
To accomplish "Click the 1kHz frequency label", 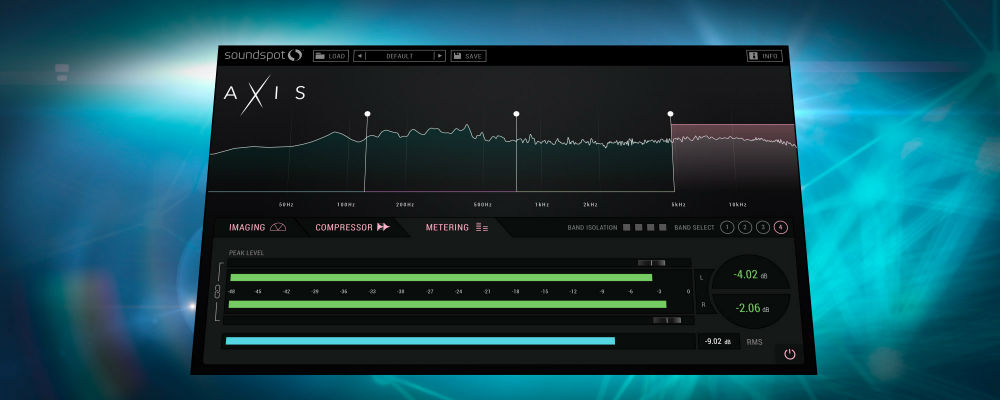I will [x=542, y=205].
